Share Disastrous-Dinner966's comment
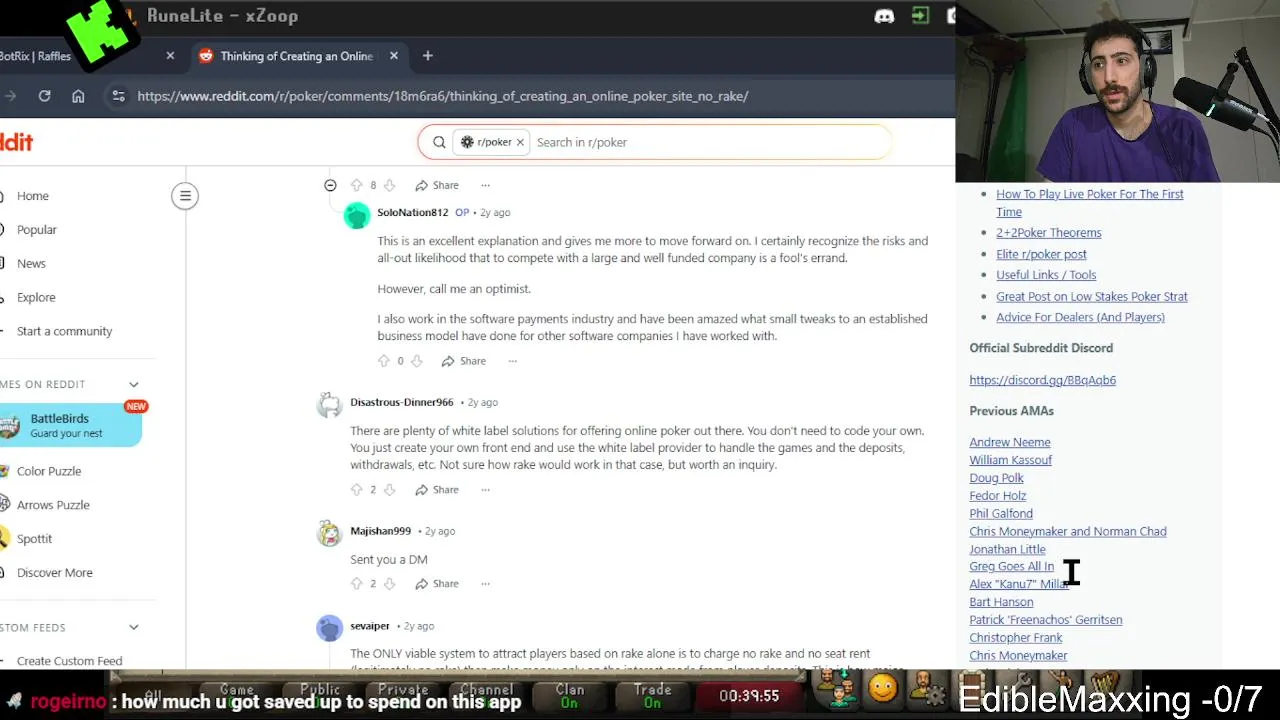Screen dimensions: 1280x720 (x=437, y=490)
